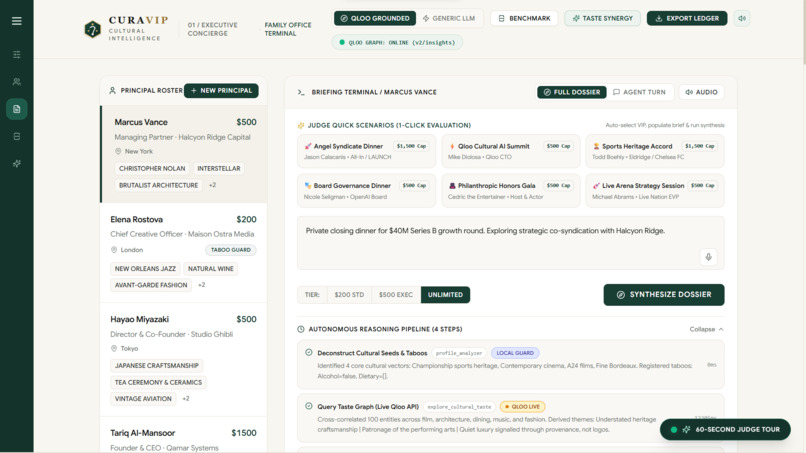Run the Sports Heritage Accord scenario
The height and width of the screenshot is (453, 806).
click(x=655, y=151)
